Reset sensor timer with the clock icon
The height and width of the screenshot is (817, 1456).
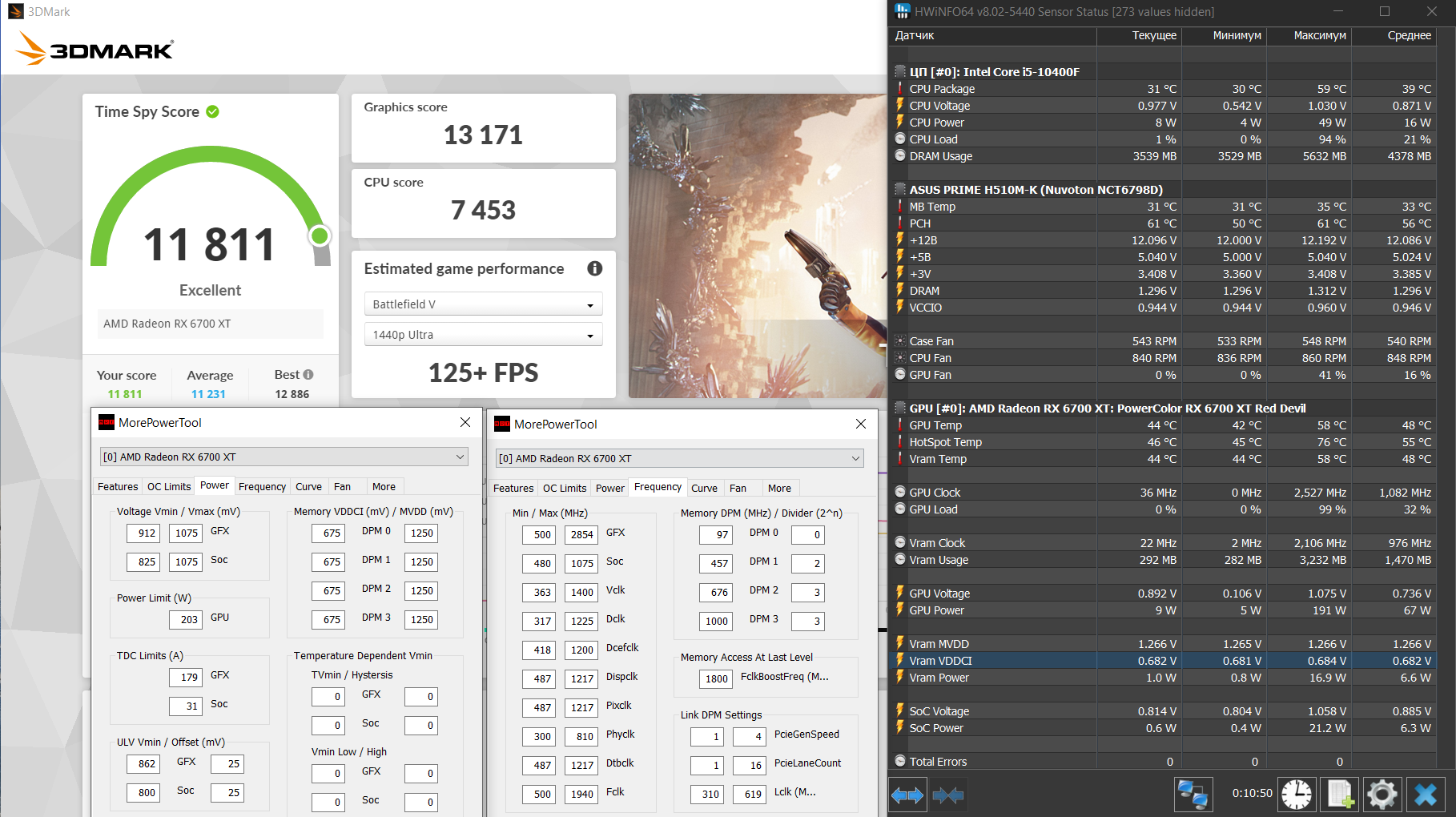click(1297, 795)
